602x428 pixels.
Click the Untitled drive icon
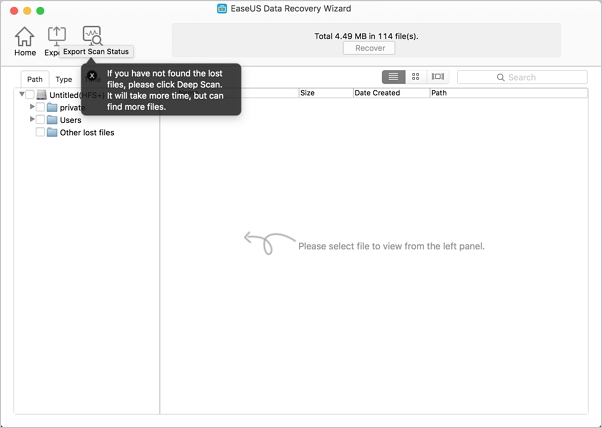pos(42,94)
